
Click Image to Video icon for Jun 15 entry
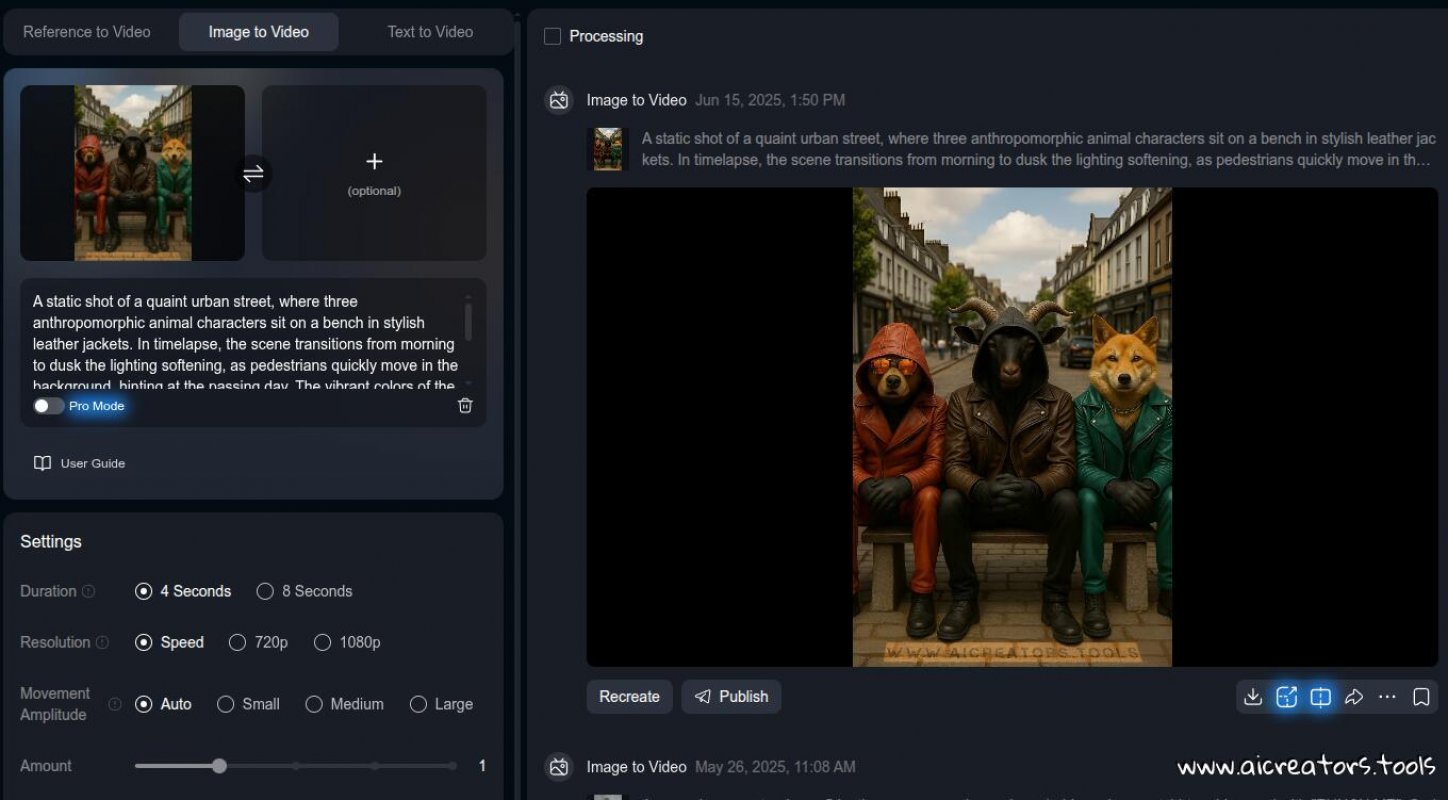point(559,100)
